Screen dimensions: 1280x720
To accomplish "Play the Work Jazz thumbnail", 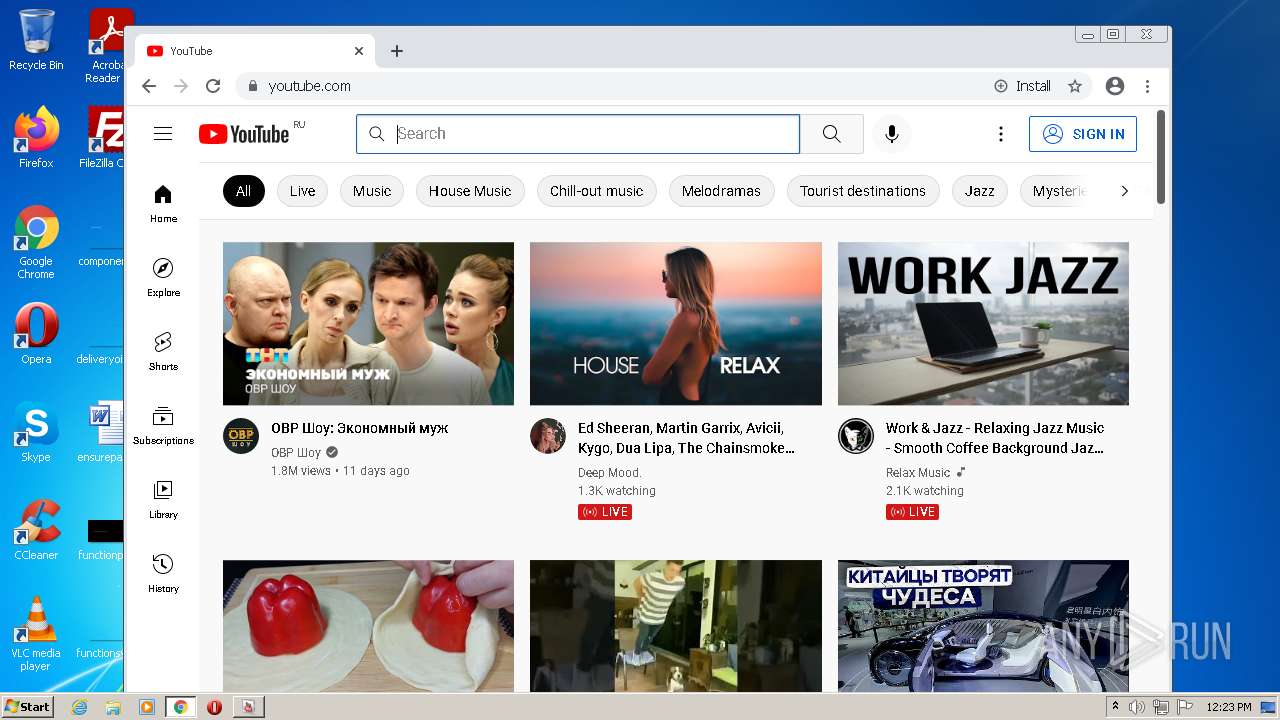I will coord(983,323).
